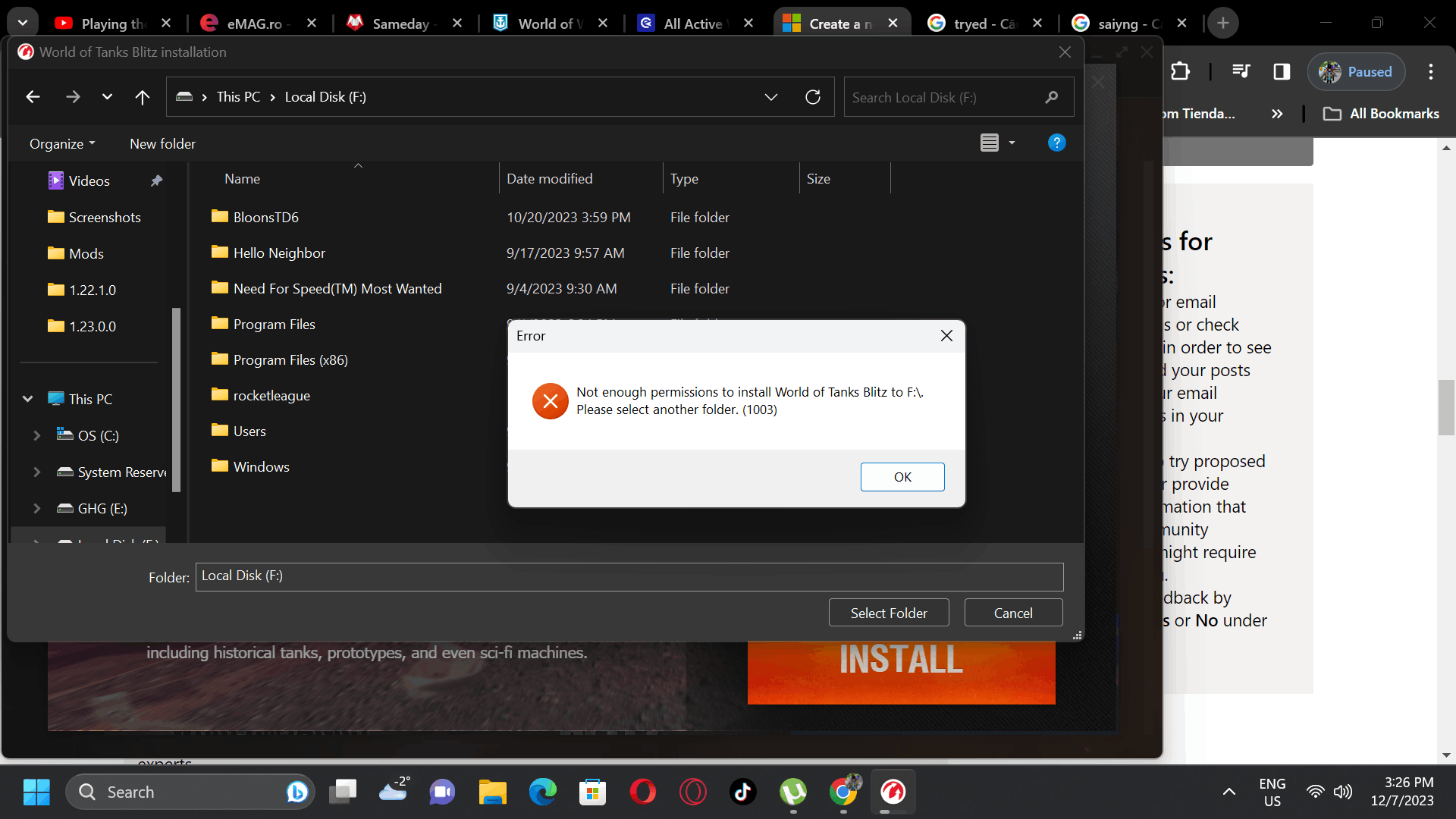Click the Folder name input field

click(x=629, y=576)
